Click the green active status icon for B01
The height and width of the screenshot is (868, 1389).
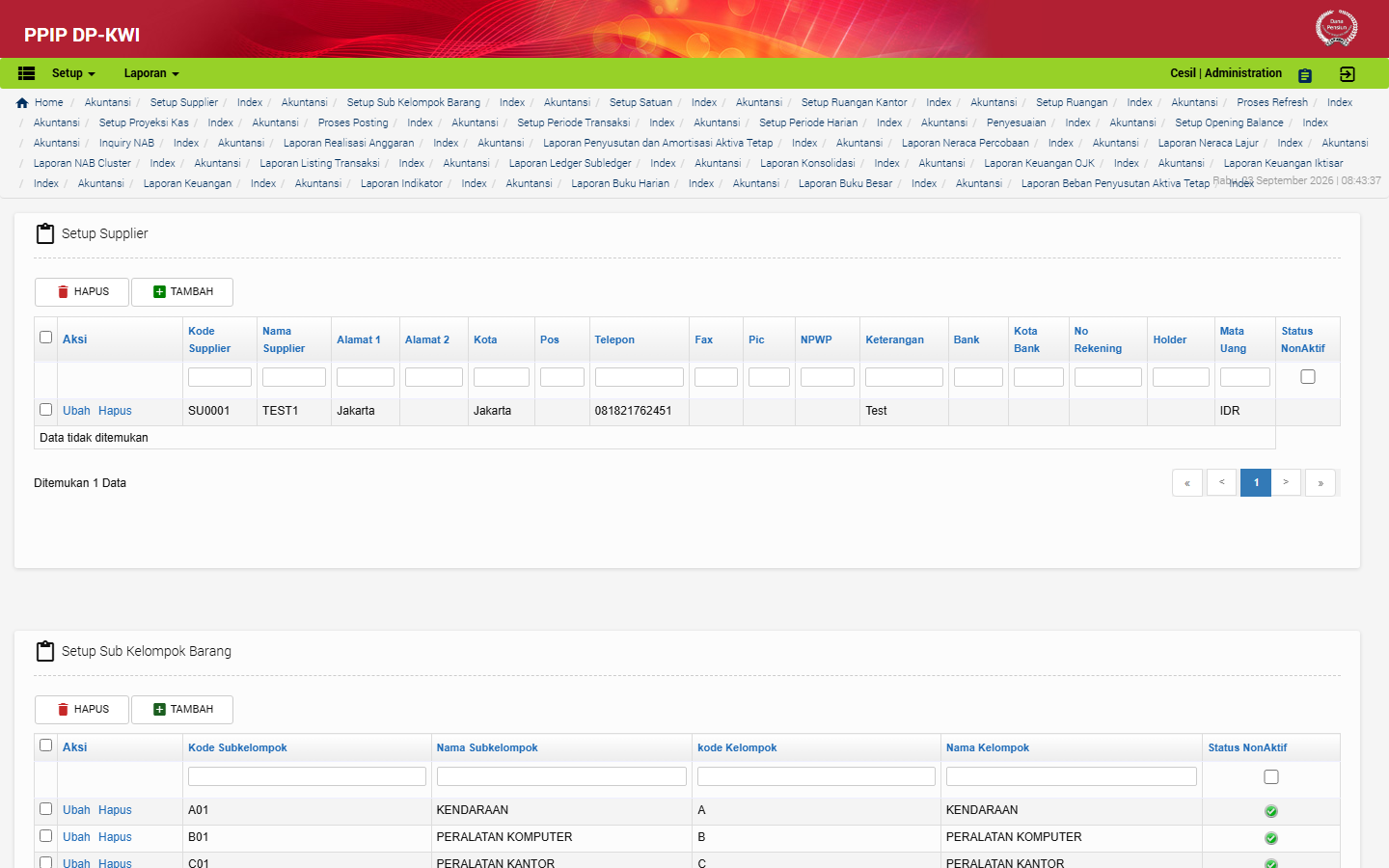coord(1270,838)
